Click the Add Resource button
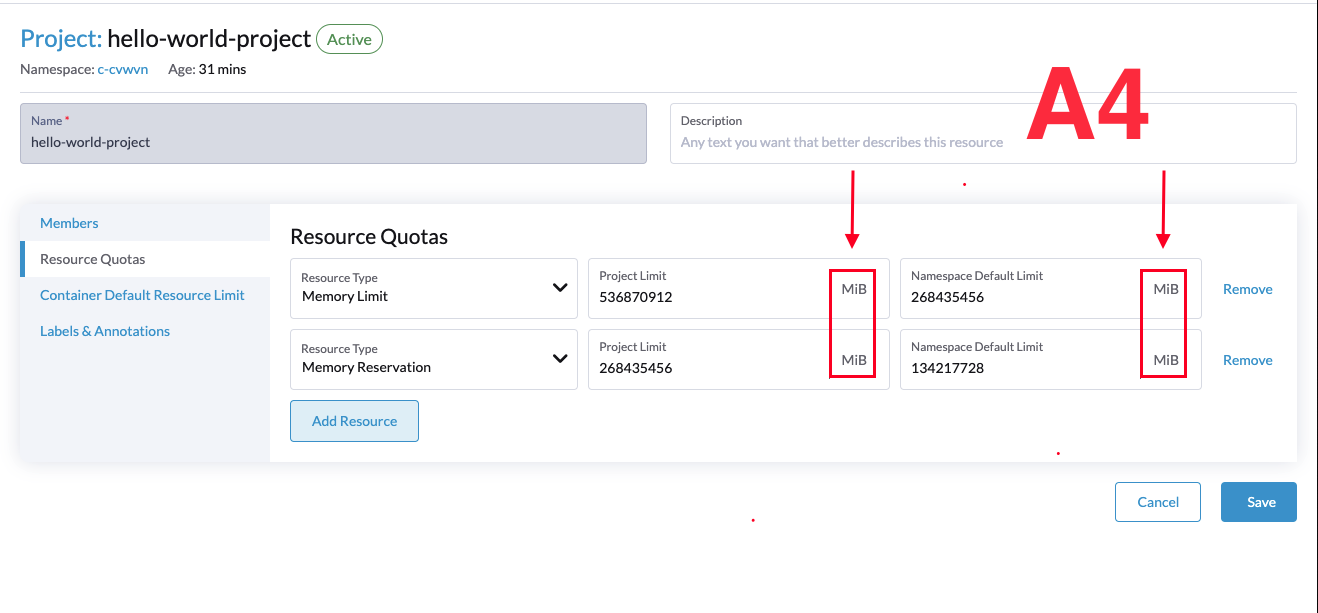 point(354,420)
